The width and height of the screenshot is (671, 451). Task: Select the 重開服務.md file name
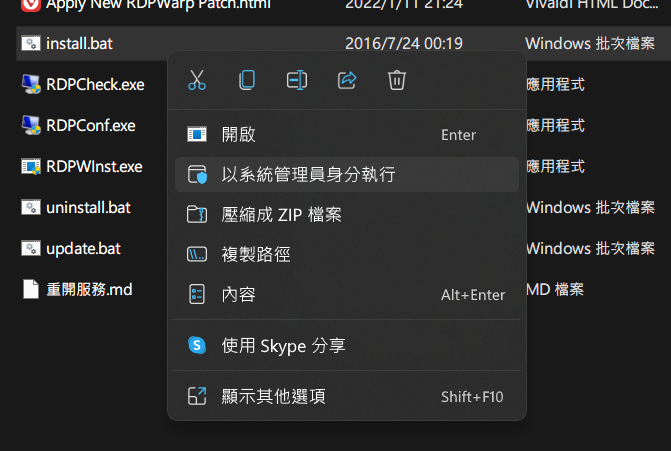[89, 290]
